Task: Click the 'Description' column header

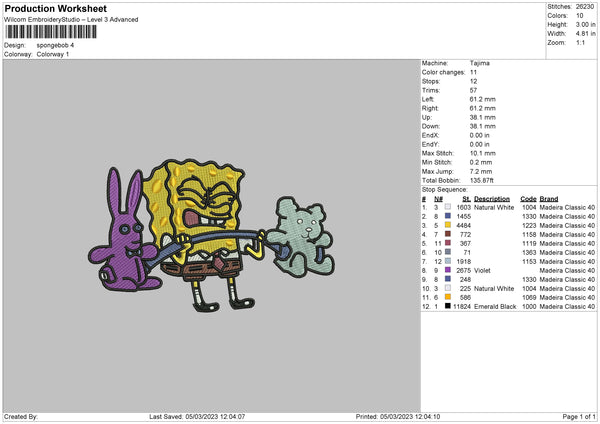Action: pyautogui.click(x=492, y=199)
